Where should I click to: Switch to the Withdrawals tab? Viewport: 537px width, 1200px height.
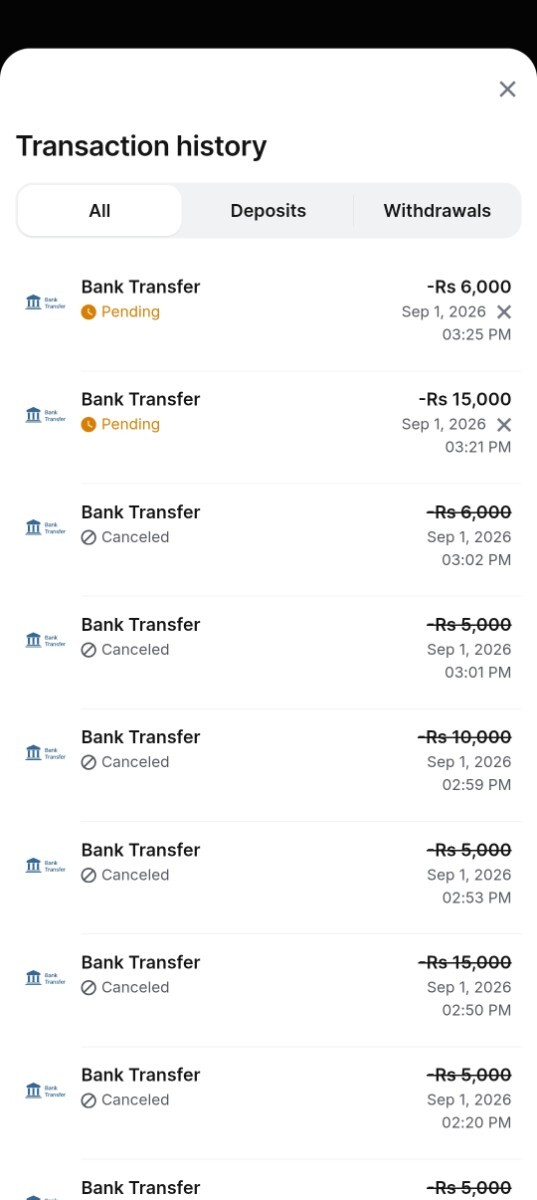tap(437, 211)
